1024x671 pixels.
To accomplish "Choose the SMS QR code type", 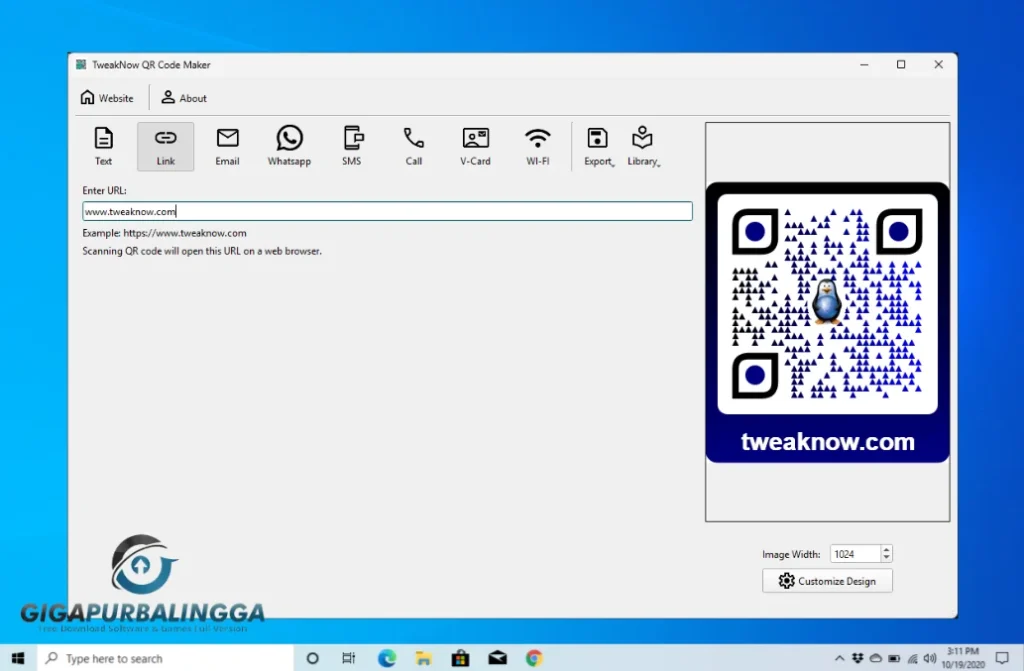I will point(352,145).
